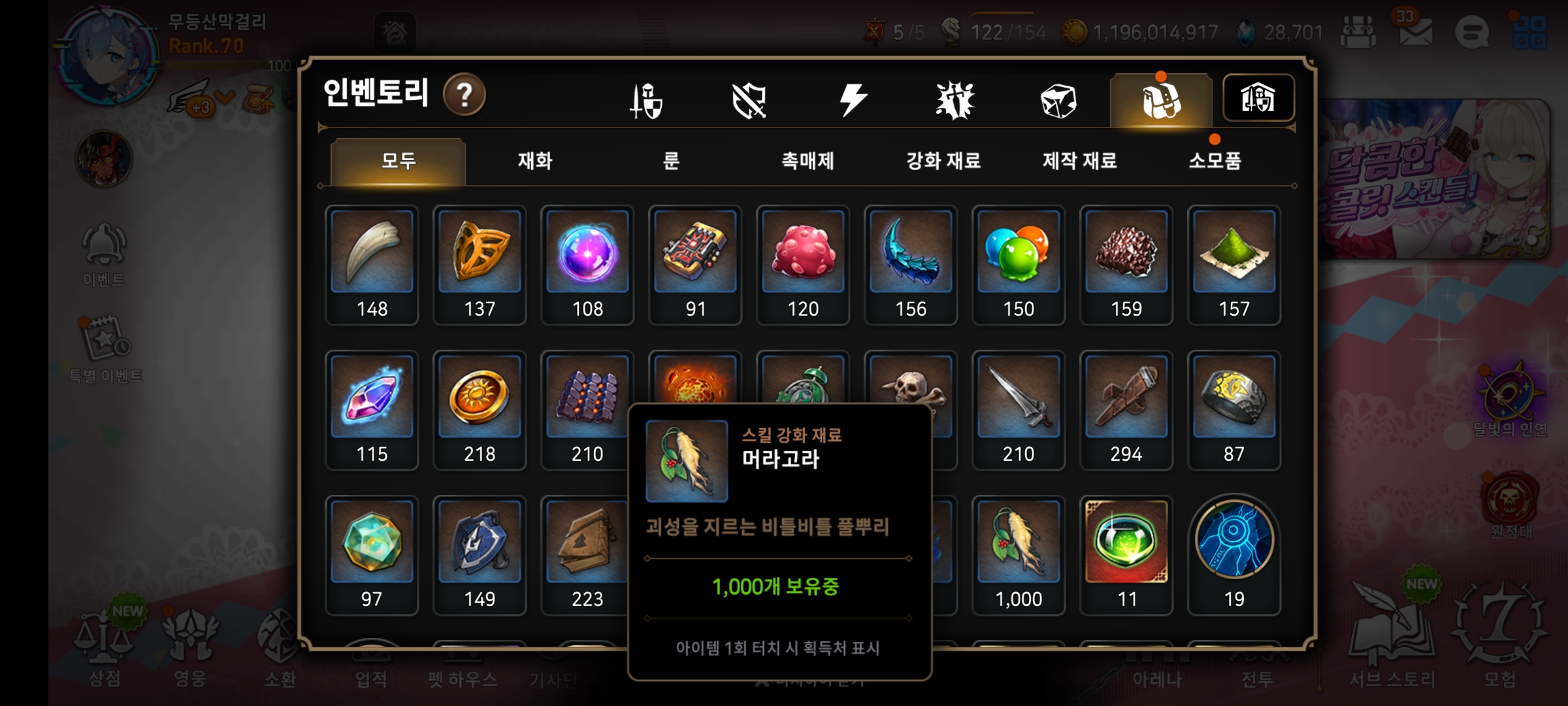1568x706 pixels.
Task: Switch to the 강화 재료 tab
Action: tap(943, 161)
